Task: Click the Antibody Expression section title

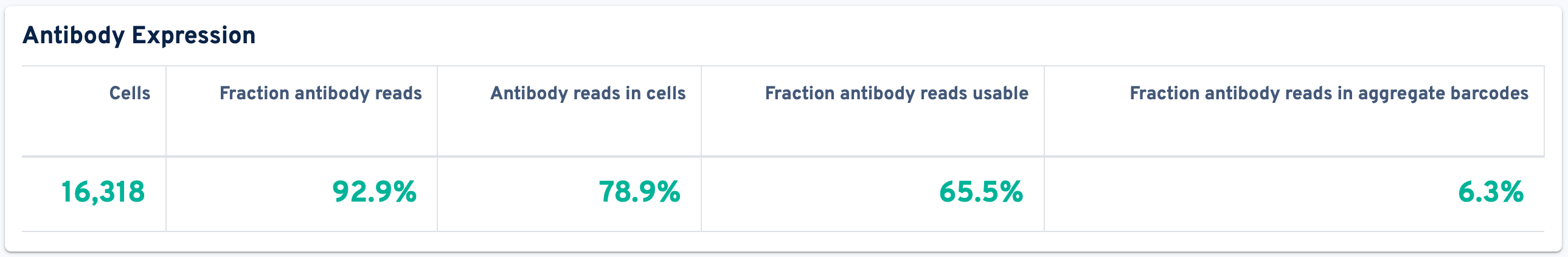Action: 139,35
